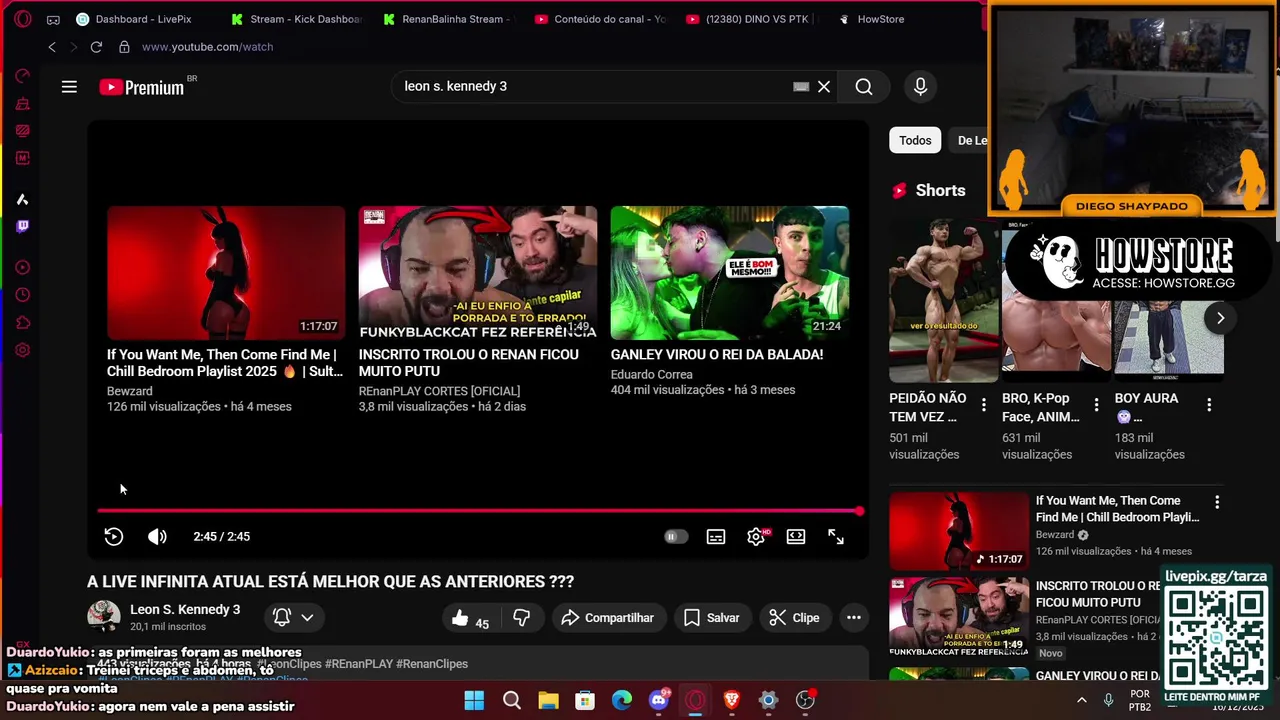This screenshot has height=720, width=1280.
Task: Select the Todos filter chip
Action: click(915, 141)
